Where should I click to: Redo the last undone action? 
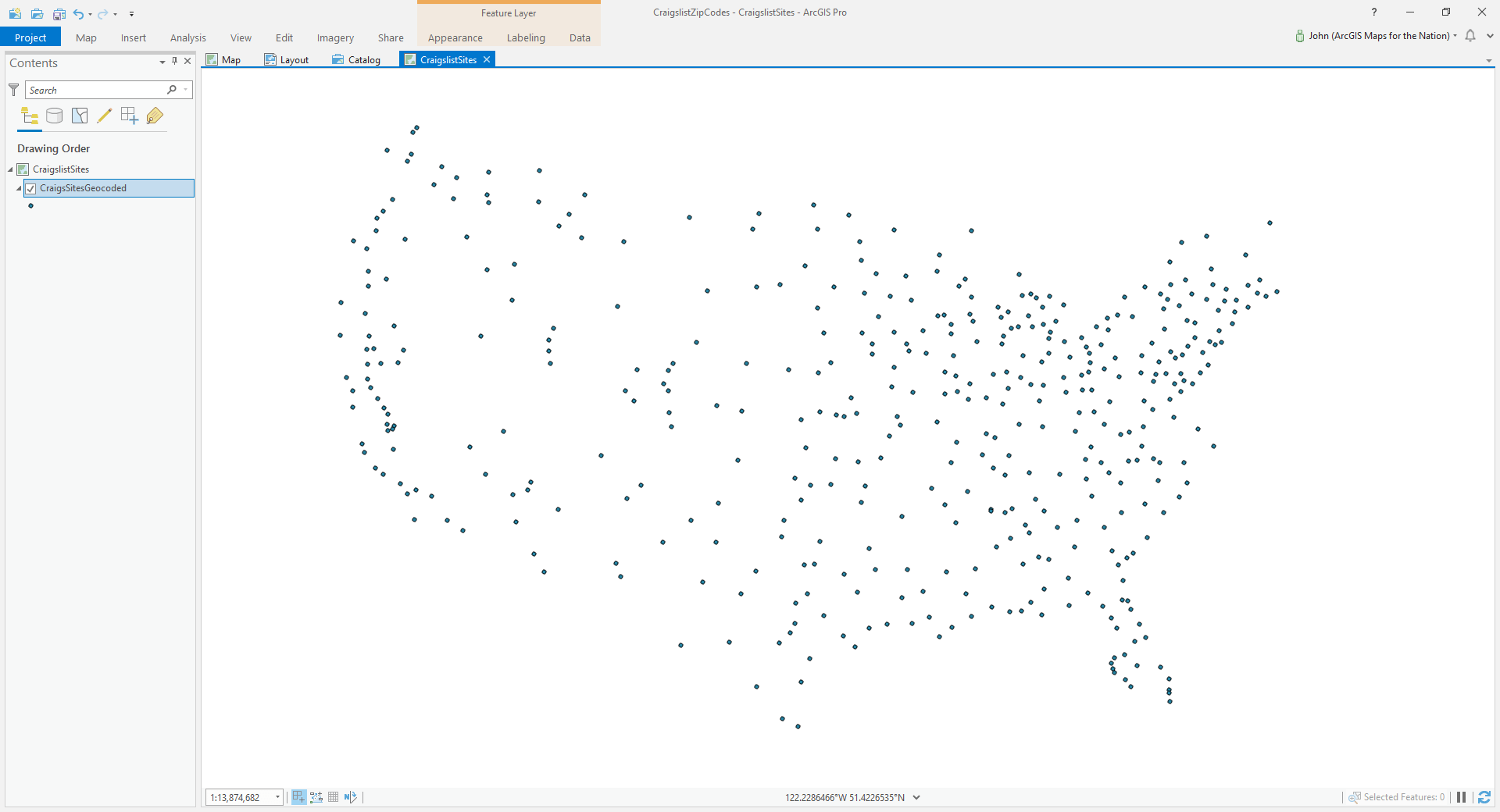pos(102,13)
